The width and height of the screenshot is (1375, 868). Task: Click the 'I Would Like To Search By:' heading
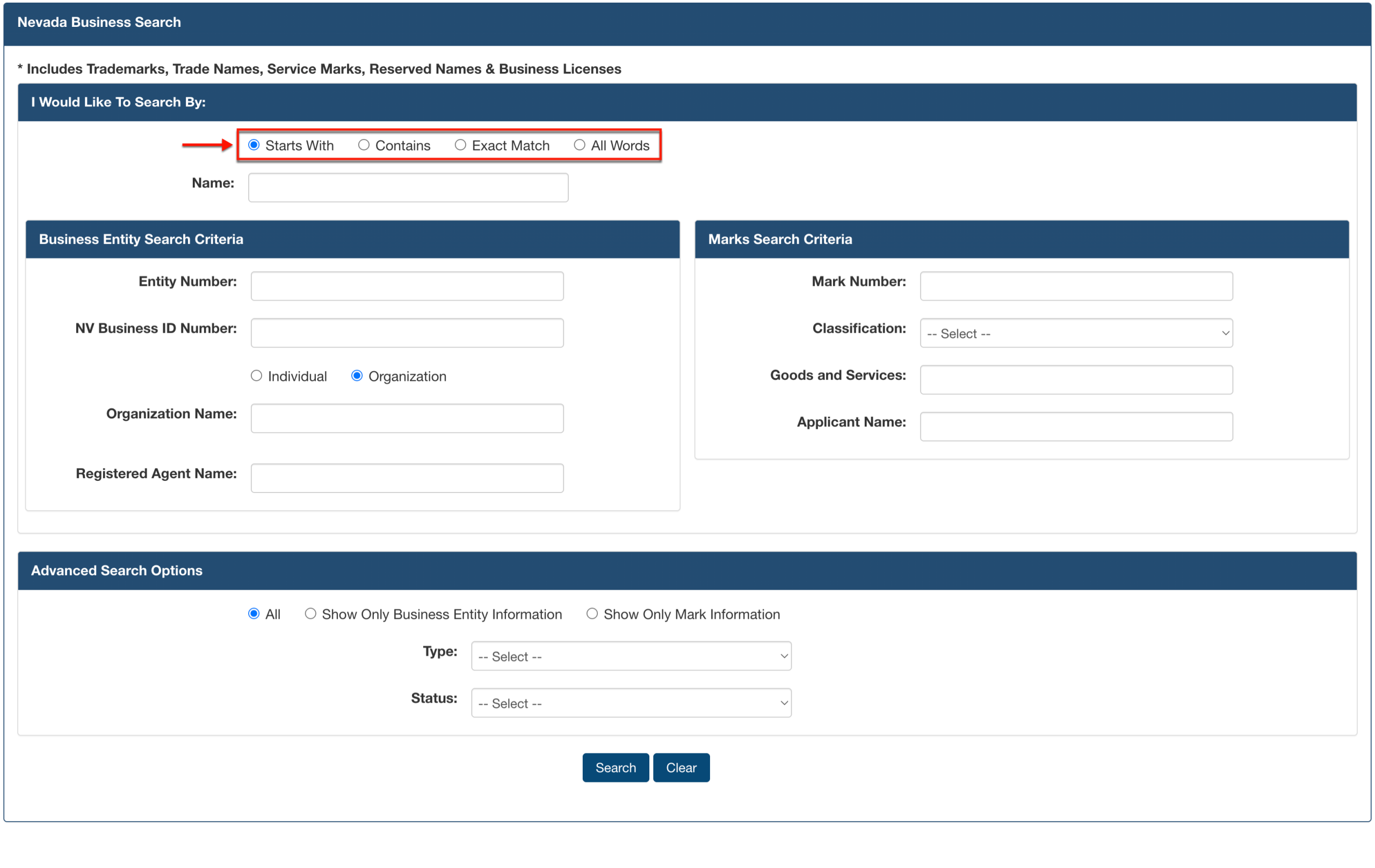[x=118, y=102]
